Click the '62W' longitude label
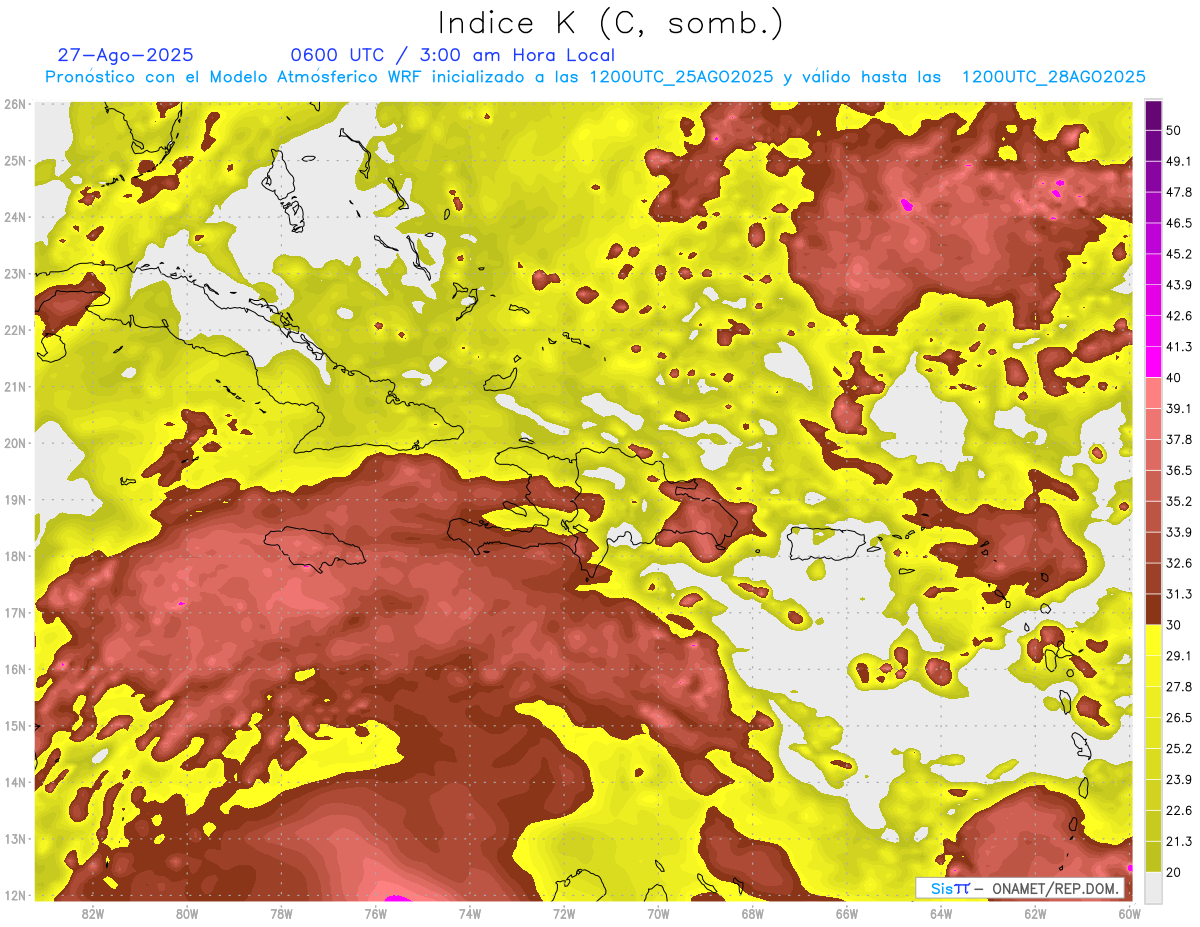The width and height of the screenshot is (1200, 927). point(1036,914)
